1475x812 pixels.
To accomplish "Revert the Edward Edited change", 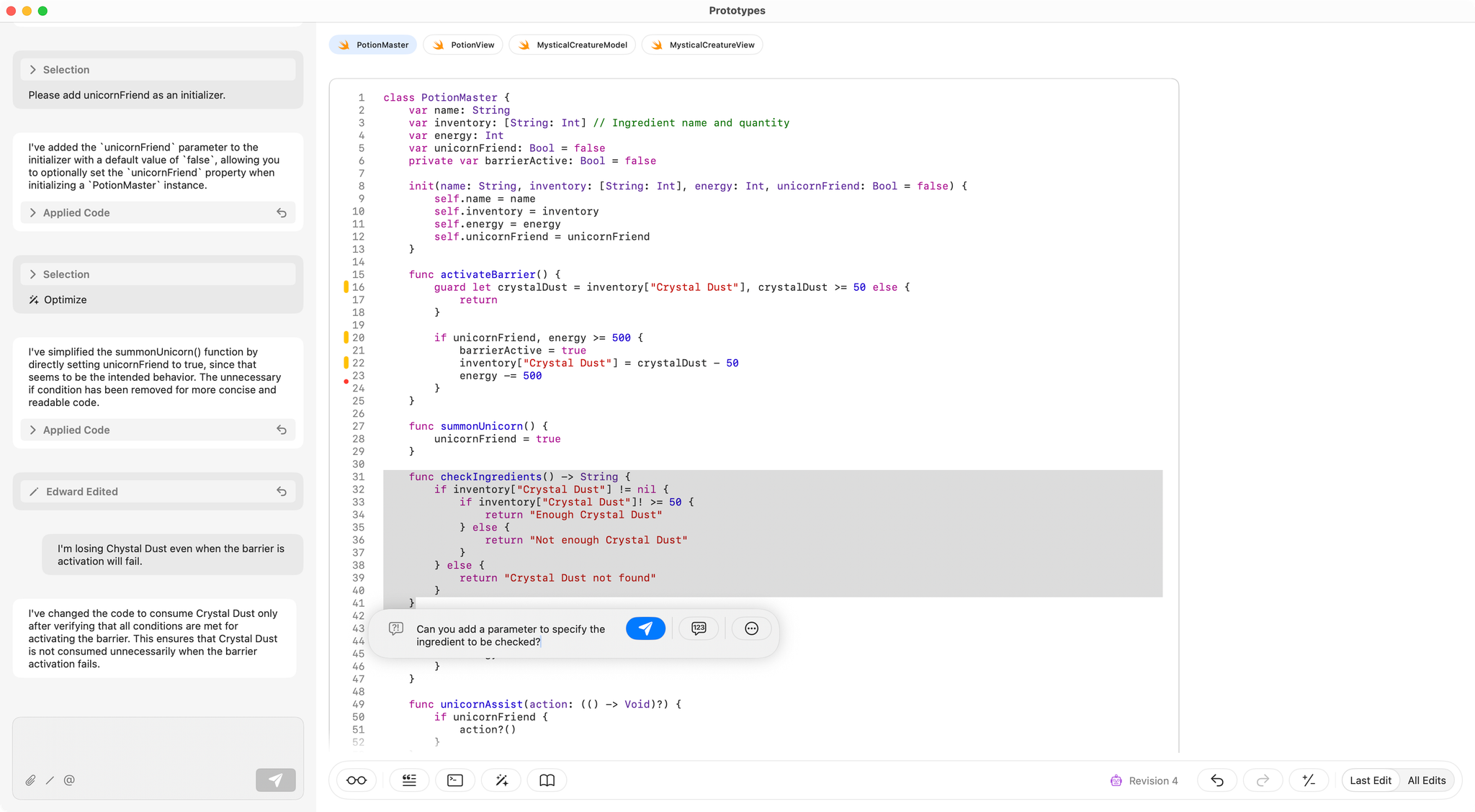I will [x=282, y=492].
